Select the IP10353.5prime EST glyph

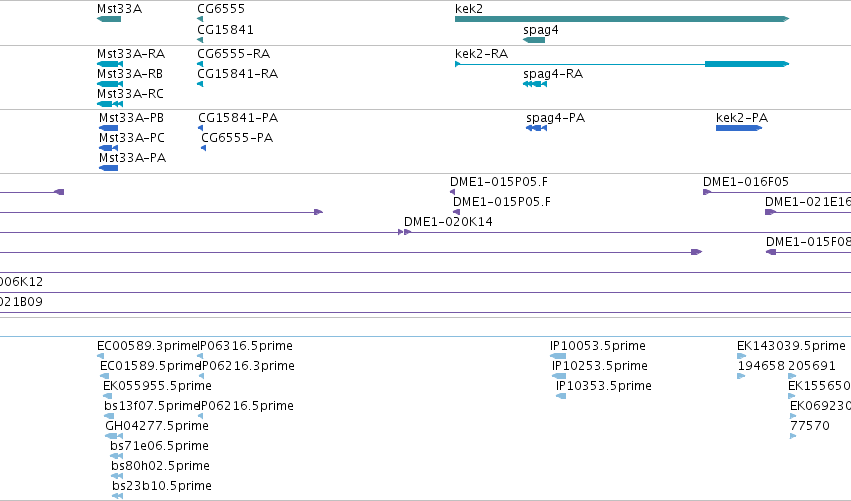[561, 396]
